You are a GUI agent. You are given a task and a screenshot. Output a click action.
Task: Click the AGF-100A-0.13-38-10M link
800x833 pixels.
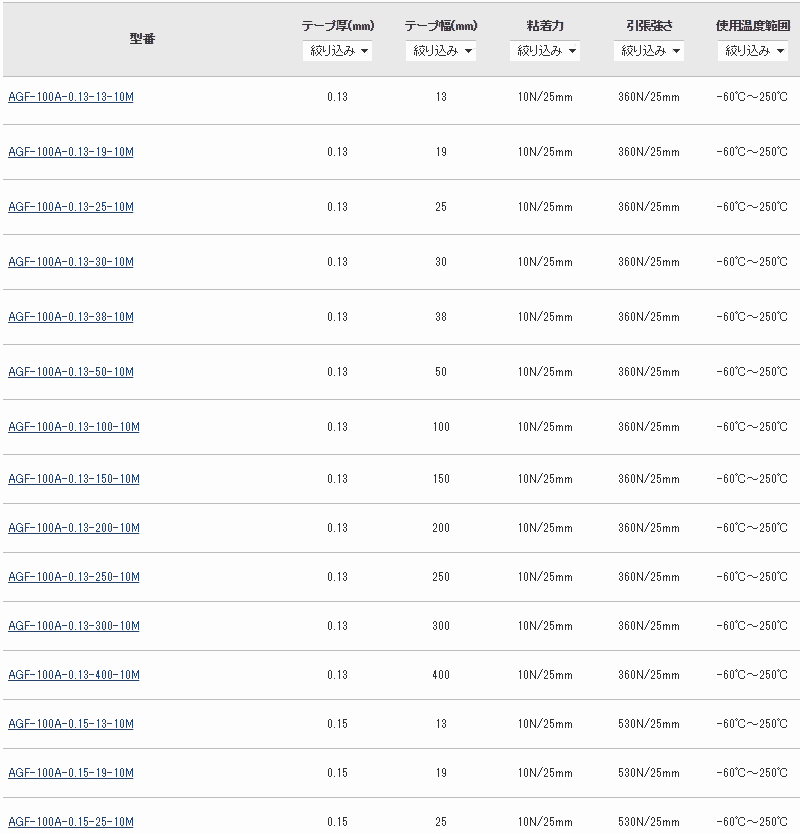coord(71,317)
